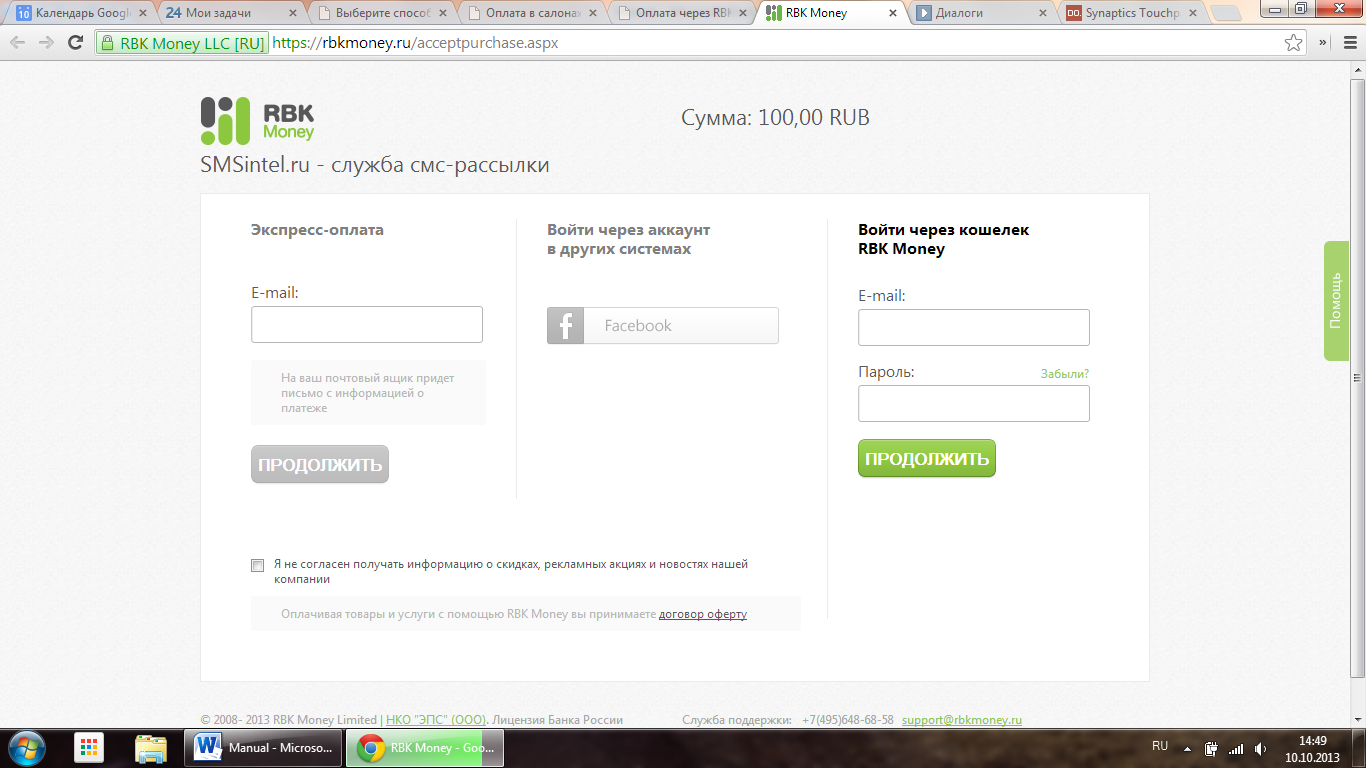Toggle the promo opt-out checkbox

click(258, 565)
